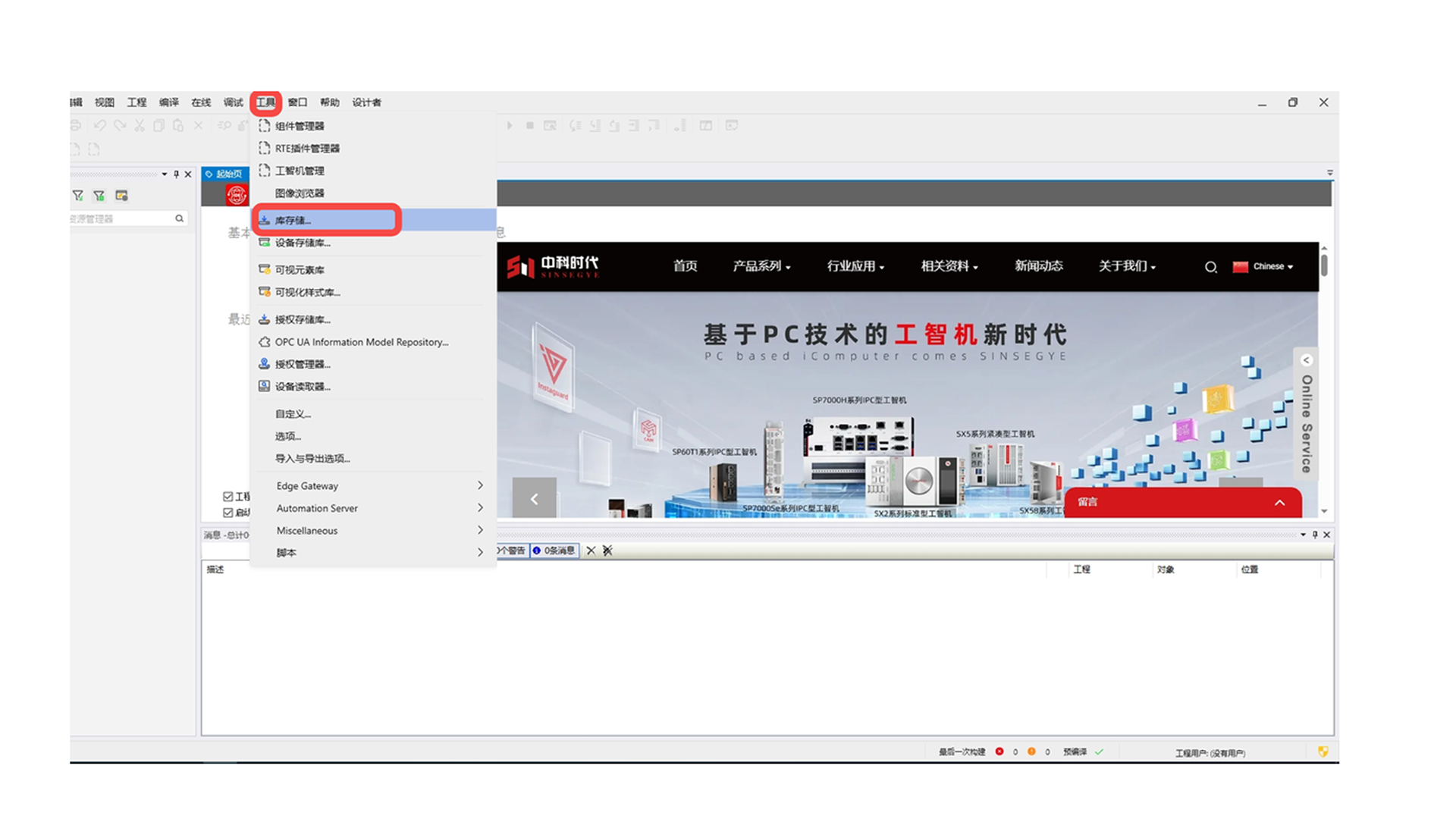The height and width of the screenshot is (819, 1456).
Task: Toggle the 0条消息 message filter button
Action: [554, 551]
